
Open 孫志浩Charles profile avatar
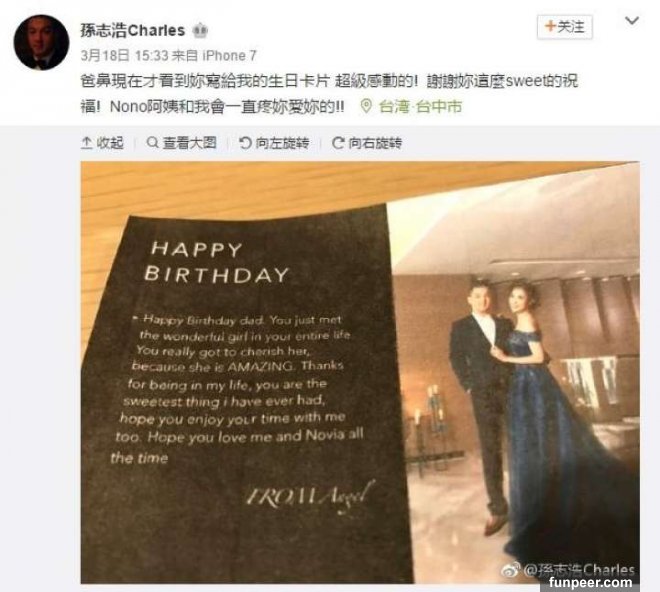coord(41,43)
